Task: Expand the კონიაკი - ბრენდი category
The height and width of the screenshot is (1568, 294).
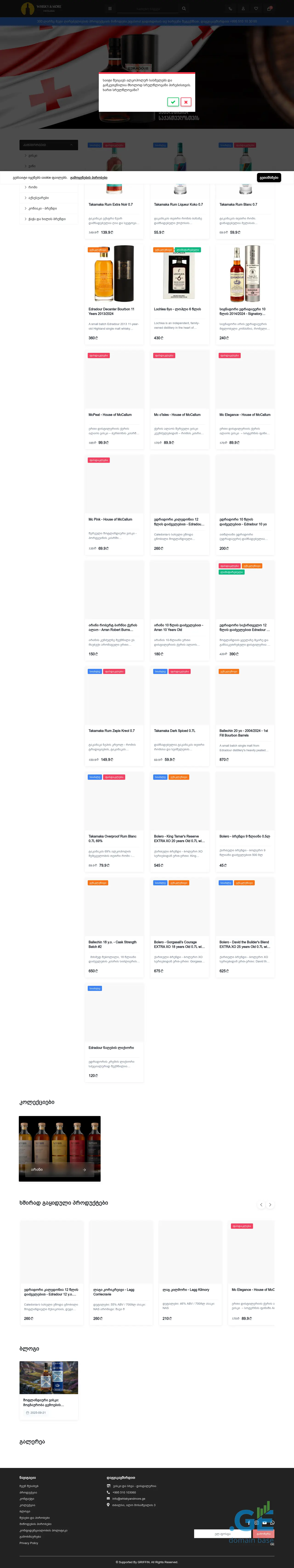Action: [x=42, y=208]
